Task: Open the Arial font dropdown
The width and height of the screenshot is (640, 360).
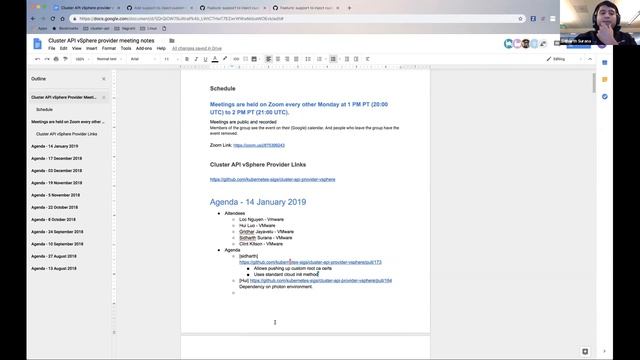Action: (143, 59)
